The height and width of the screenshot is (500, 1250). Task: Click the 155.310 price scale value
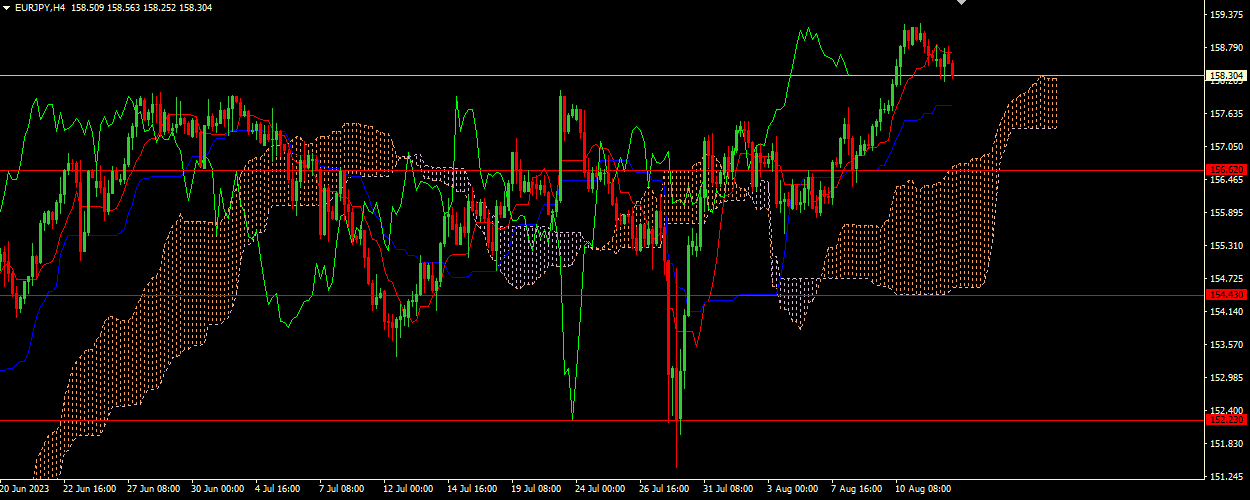[1227, 245]
